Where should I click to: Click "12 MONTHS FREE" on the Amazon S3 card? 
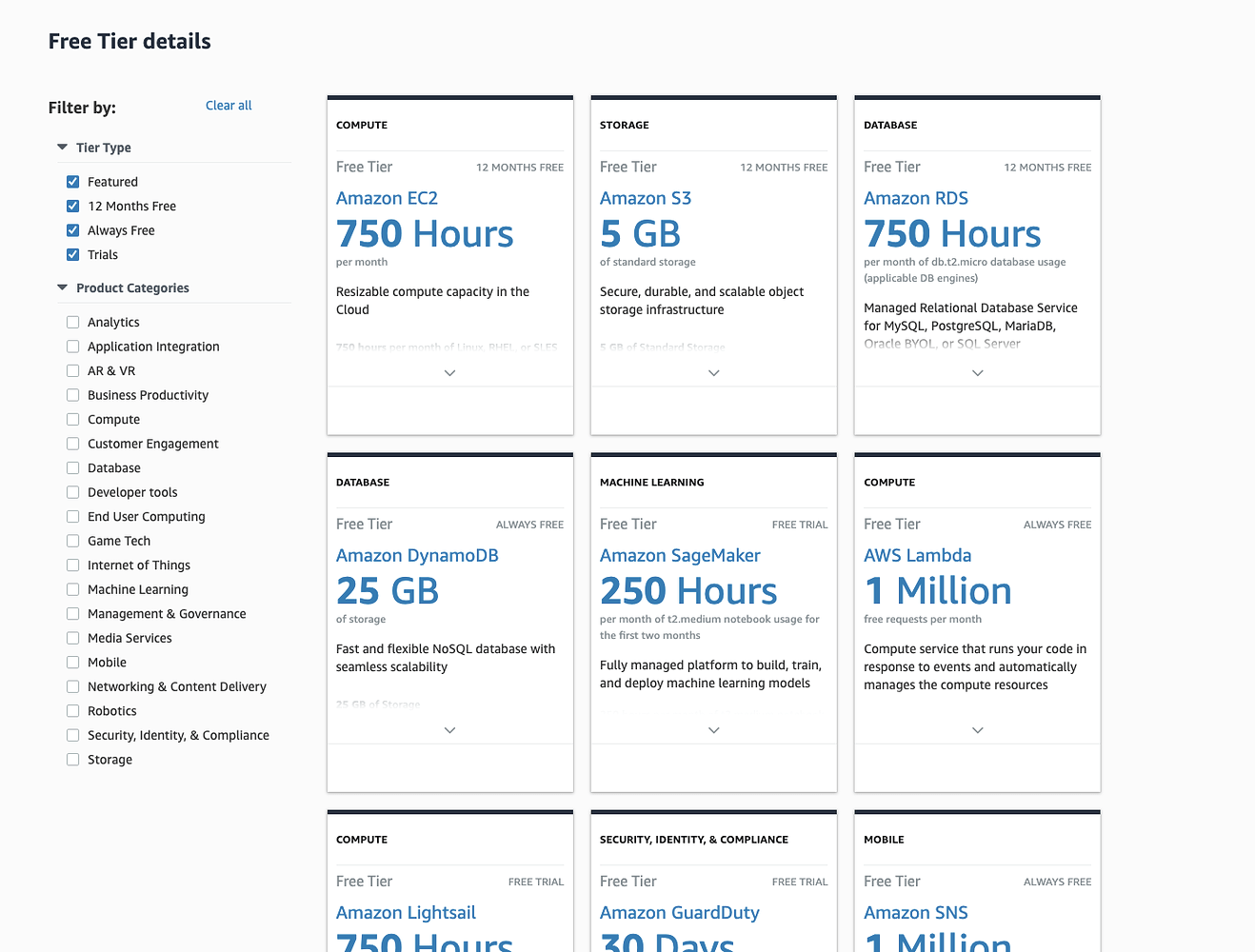coord(784,168)
